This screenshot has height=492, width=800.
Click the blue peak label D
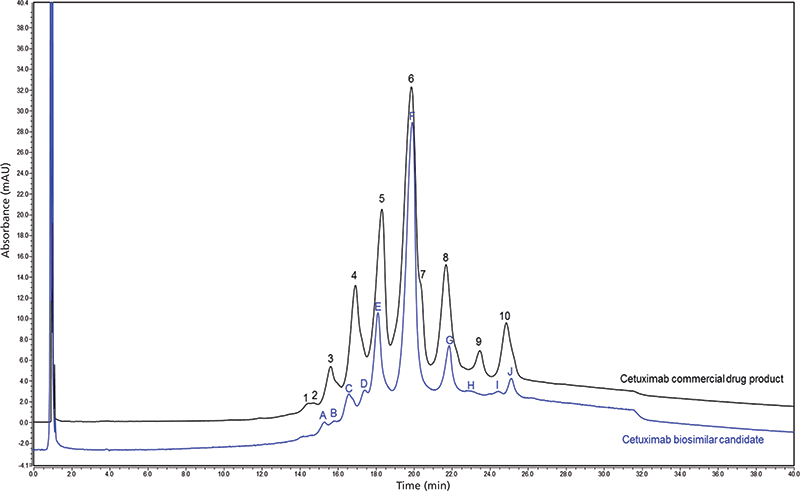(364, 383)
